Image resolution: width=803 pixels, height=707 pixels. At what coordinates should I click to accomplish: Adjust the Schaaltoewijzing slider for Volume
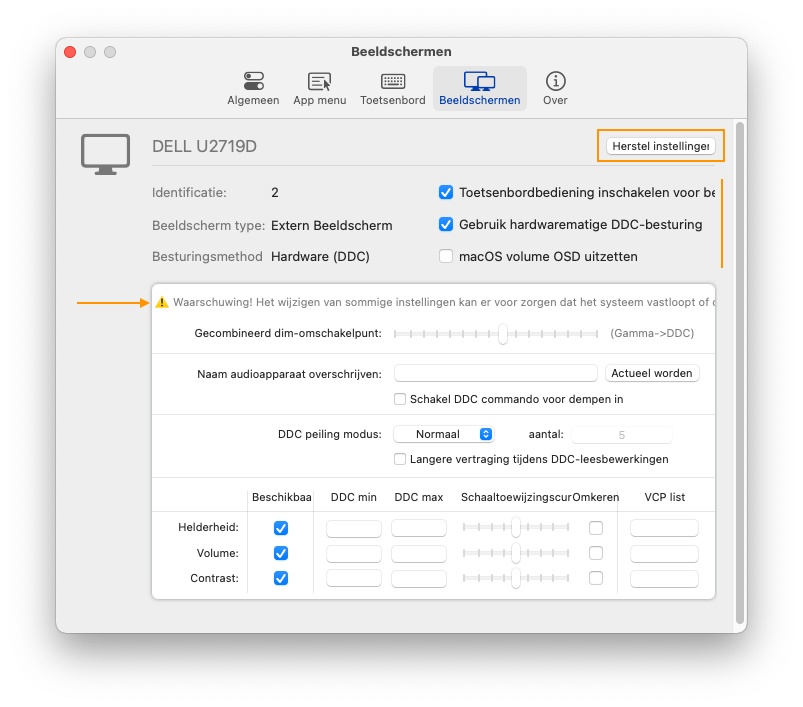coord(515,553)
